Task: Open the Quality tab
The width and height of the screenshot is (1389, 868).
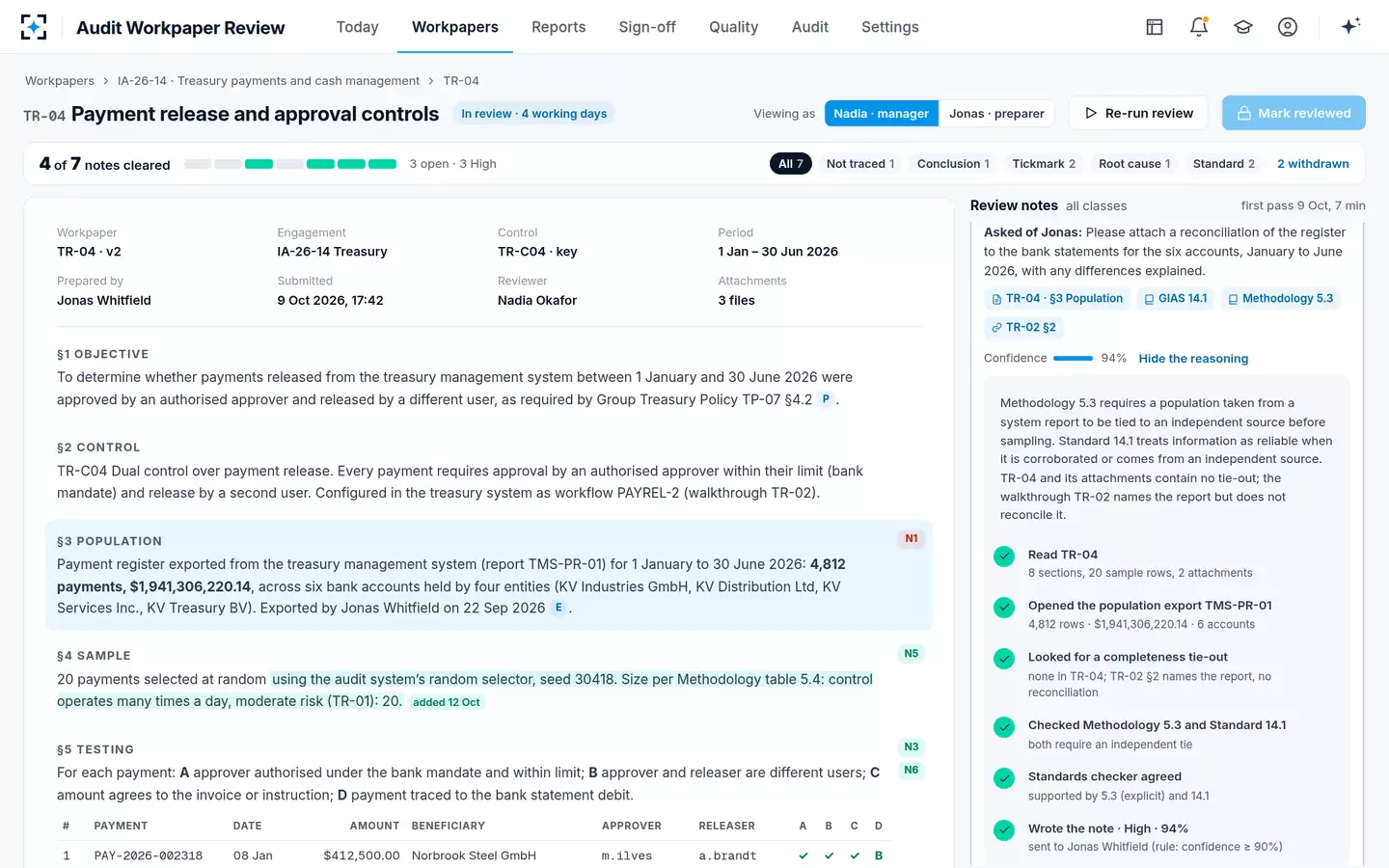Action: [734, 27]
